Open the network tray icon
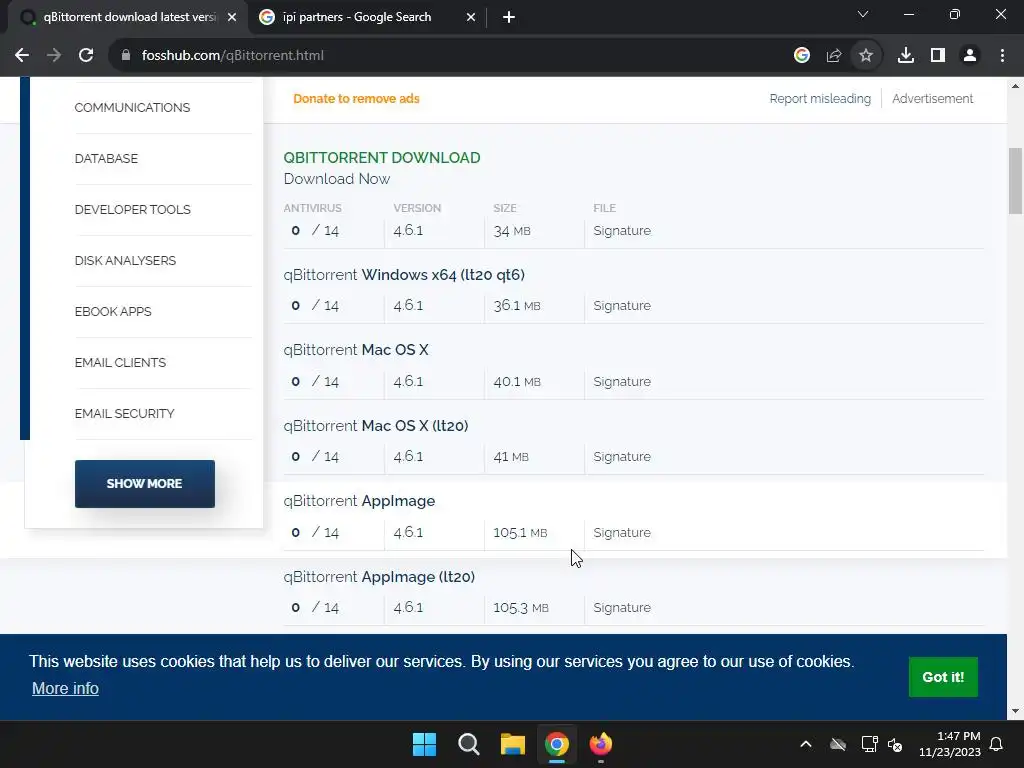The width and height of the screenshot is (1024, 768). [869, 744]
